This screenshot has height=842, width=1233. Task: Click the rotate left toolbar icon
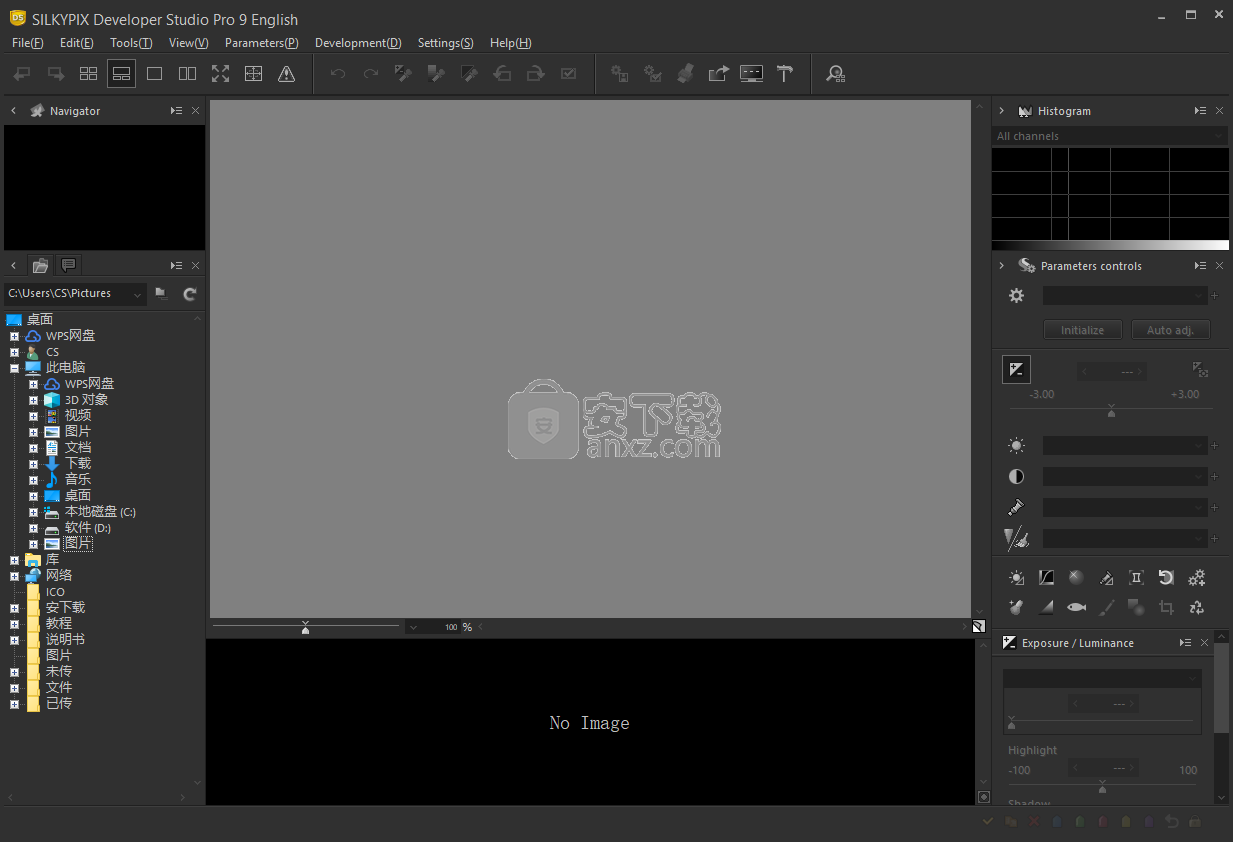[503, 73]
